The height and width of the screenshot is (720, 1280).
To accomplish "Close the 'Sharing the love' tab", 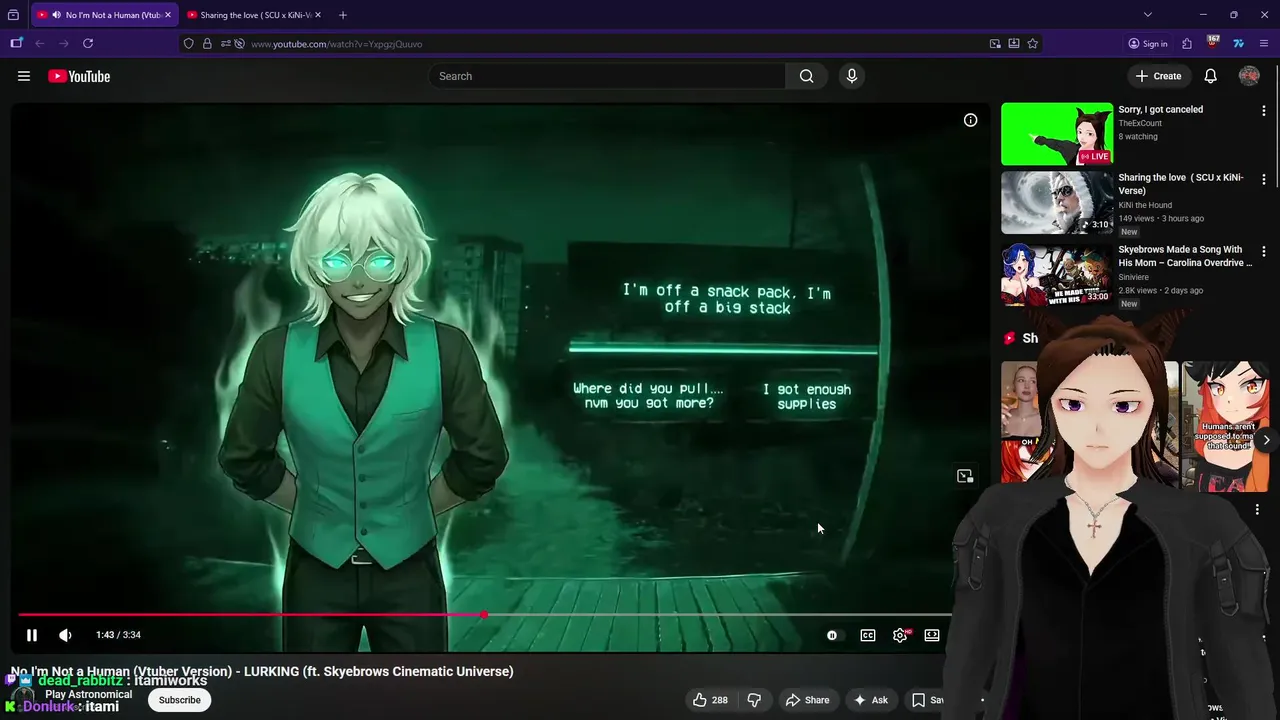I will coord(318,15).
